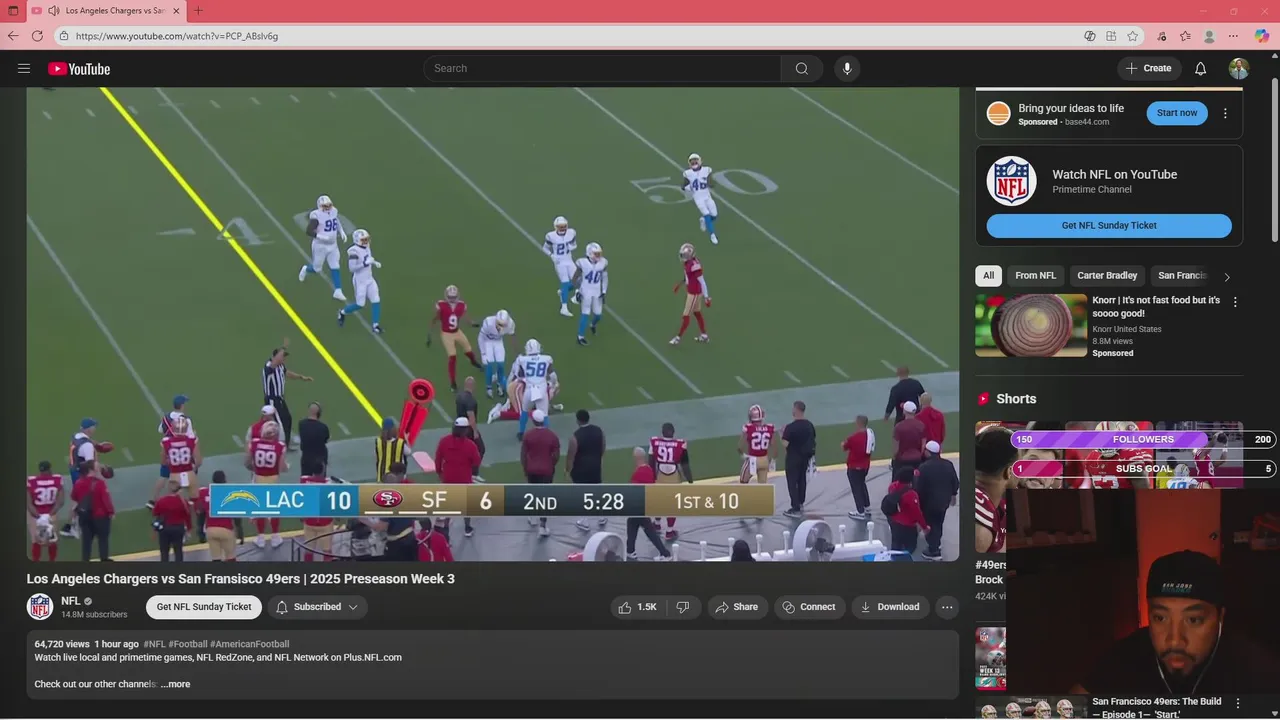Add this page to favorites with the star
The image size is (1280, 720).
(x=1133, y=36)
